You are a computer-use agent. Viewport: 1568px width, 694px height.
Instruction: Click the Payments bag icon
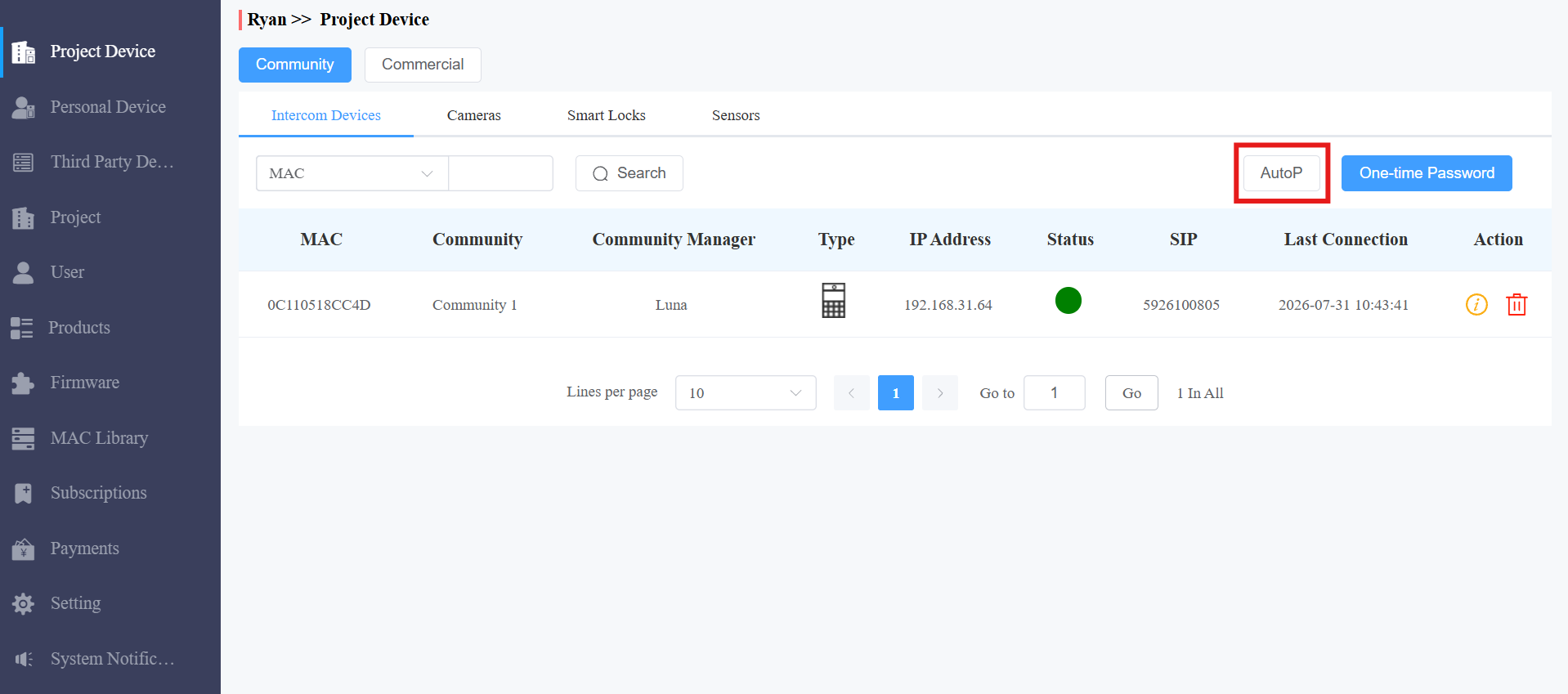(24, 549)
